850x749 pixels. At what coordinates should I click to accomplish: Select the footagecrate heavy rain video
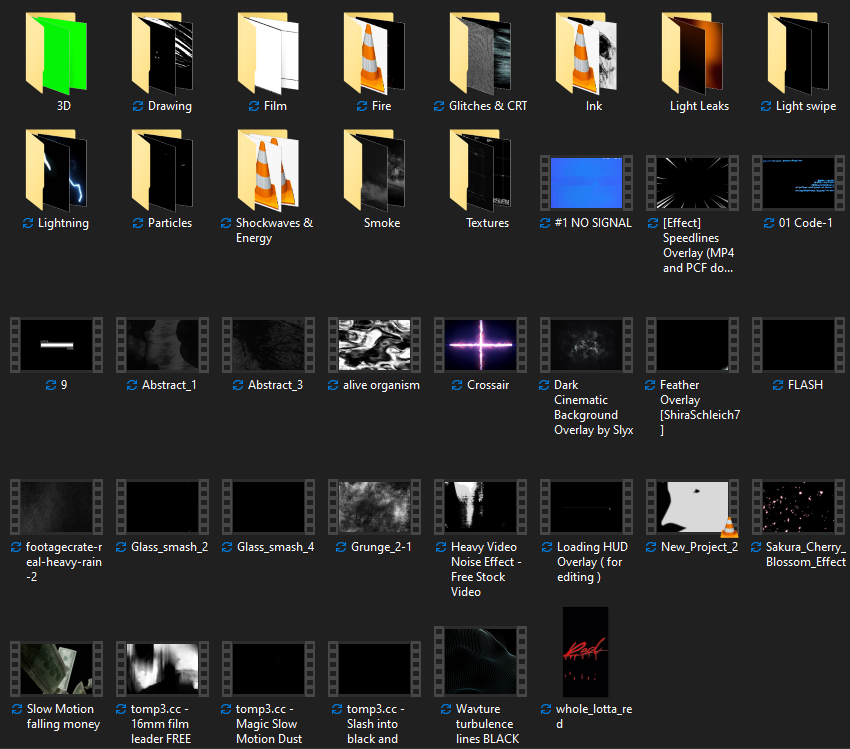pos(56,507)
